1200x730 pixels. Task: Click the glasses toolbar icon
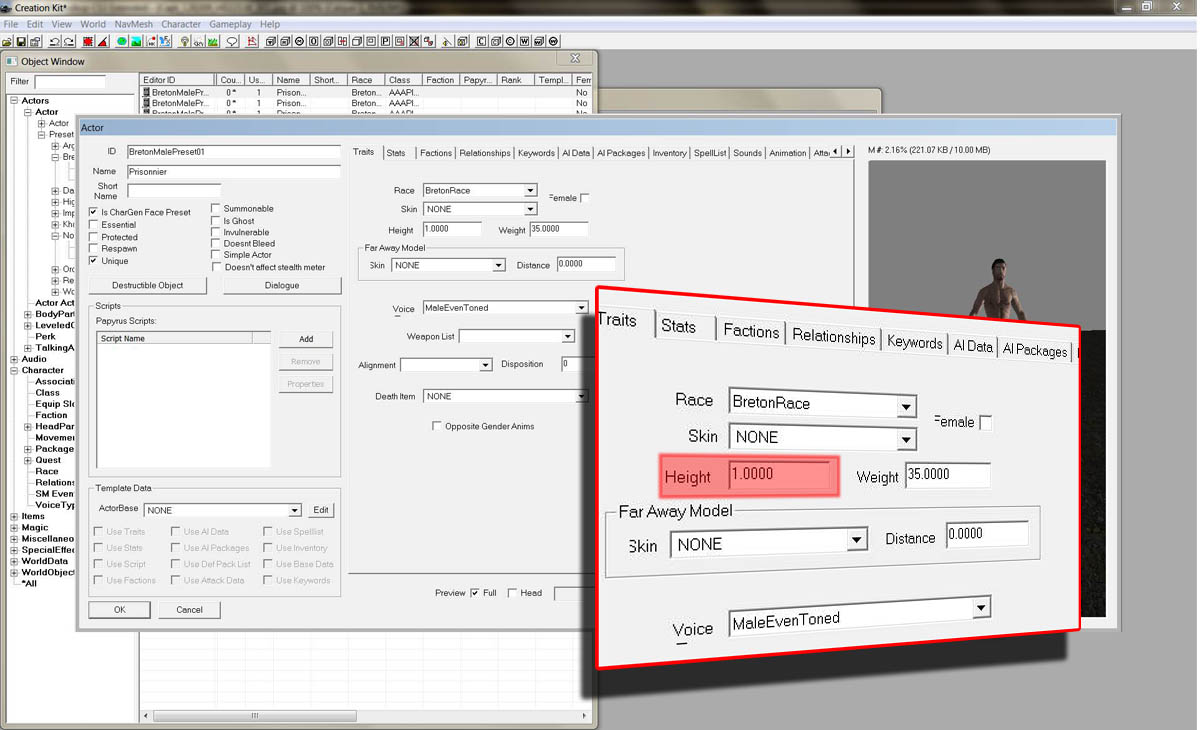(x=199, y=42)
